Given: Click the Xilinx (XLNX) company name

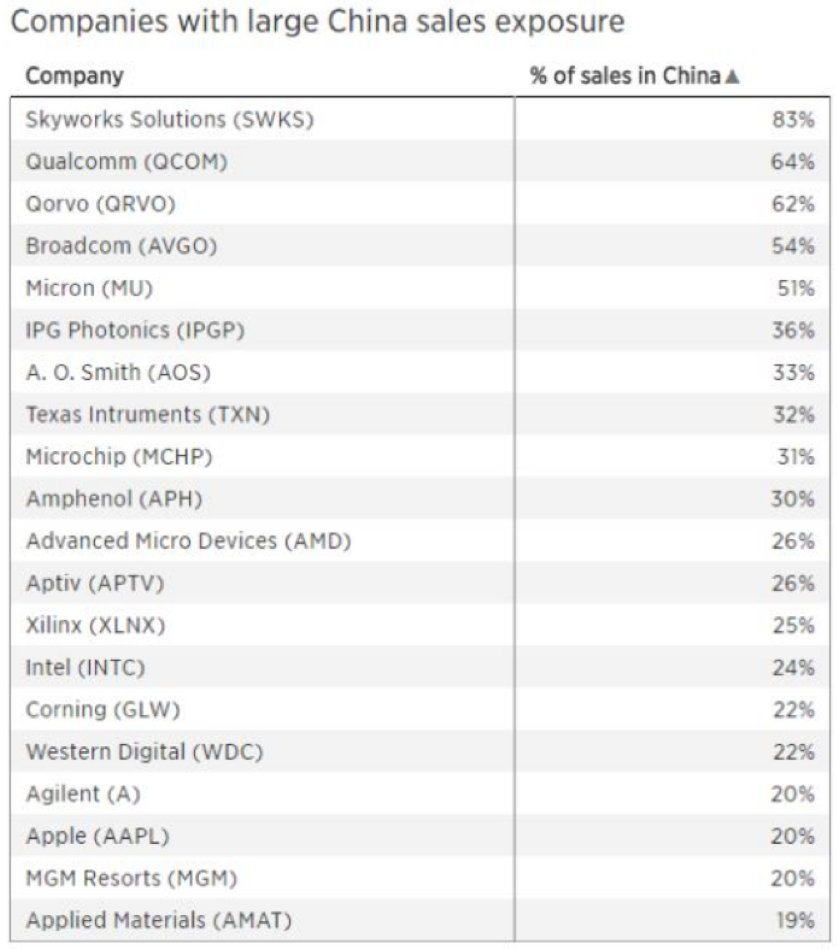Looking at the screenshot, I should 96,625.
